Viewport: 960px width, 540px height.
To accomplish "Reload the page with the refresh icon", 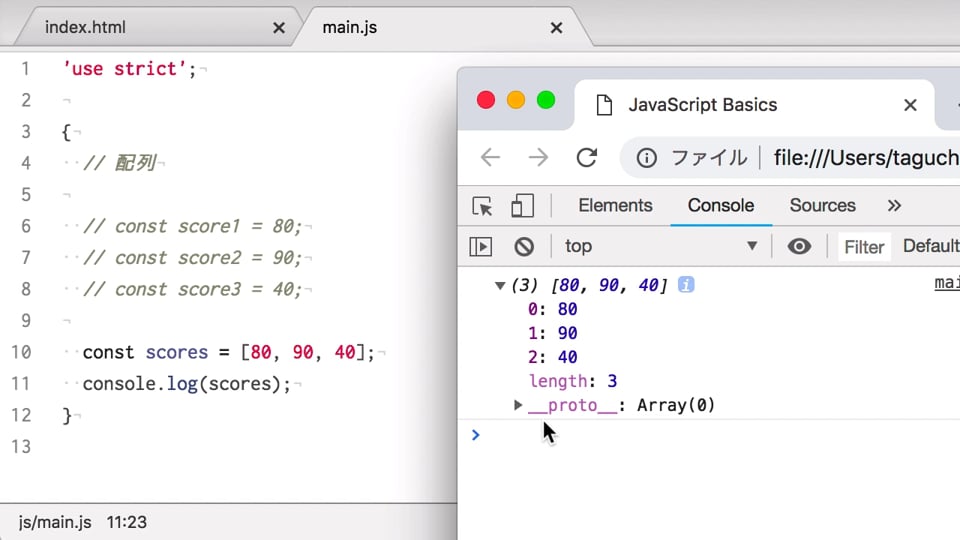I will click(x=587, y=157).
